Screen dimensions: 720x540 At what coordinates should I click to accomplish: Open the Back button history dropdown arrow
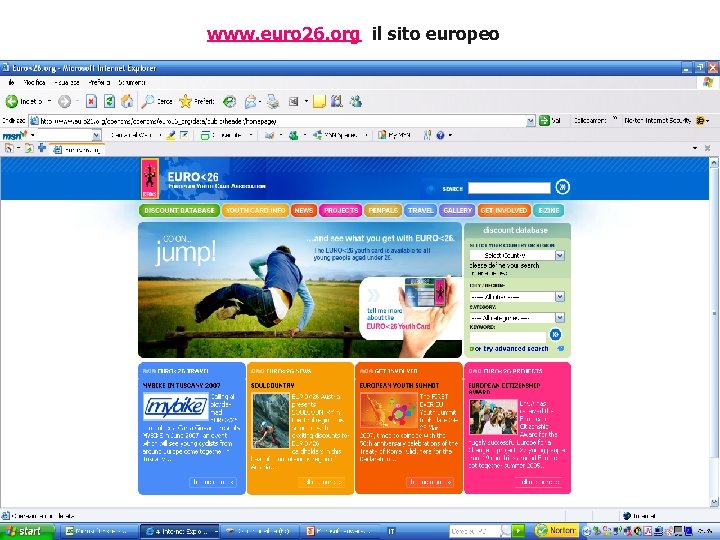pos(50,101)
